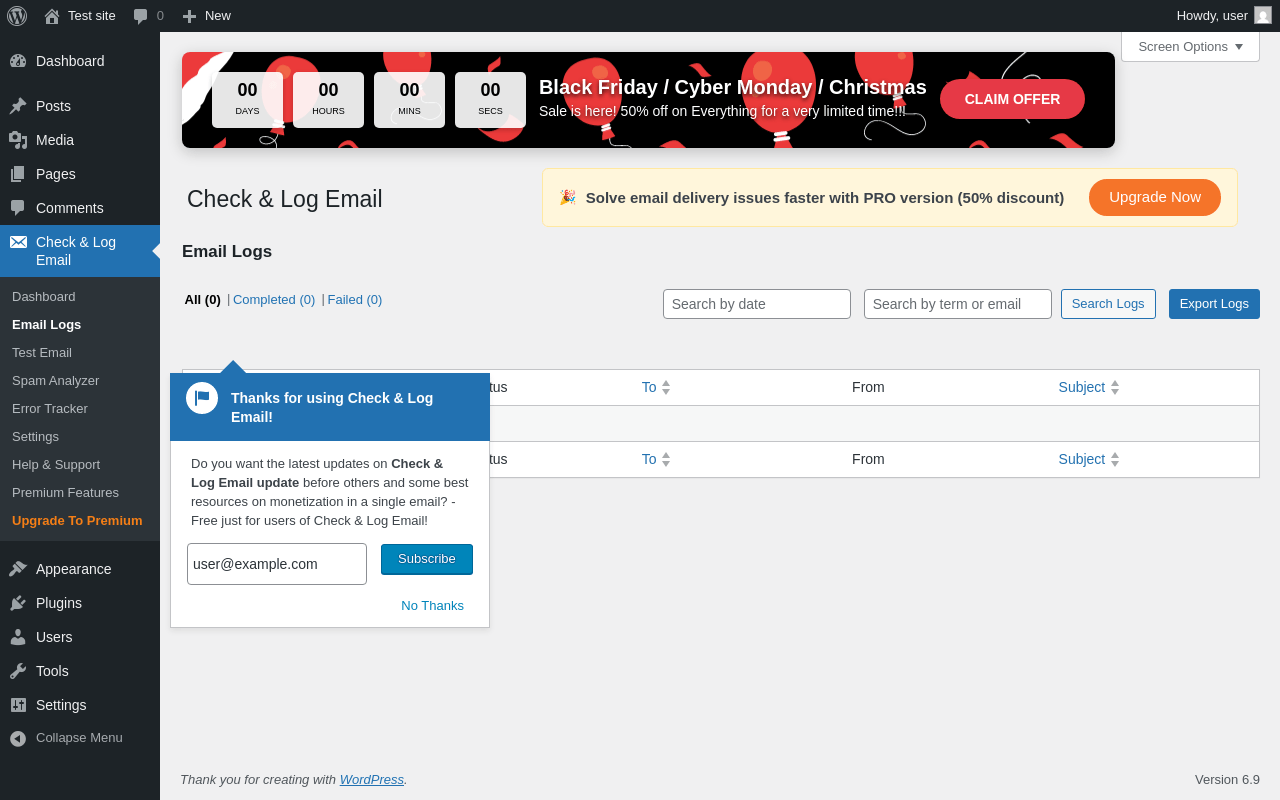Click the Subscribe button
The width and height of the screenshot is (1280, 800).
(427, 559)
